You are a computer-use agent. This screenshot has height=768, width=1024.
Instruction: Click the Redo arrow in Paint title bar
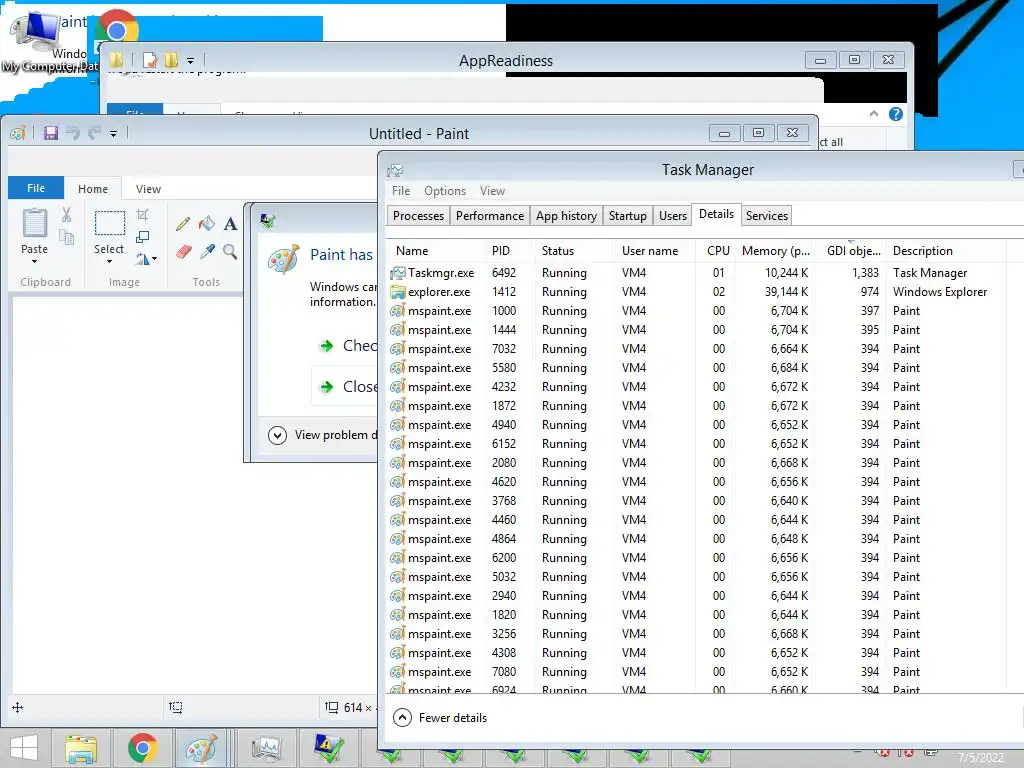pos(95,133)
